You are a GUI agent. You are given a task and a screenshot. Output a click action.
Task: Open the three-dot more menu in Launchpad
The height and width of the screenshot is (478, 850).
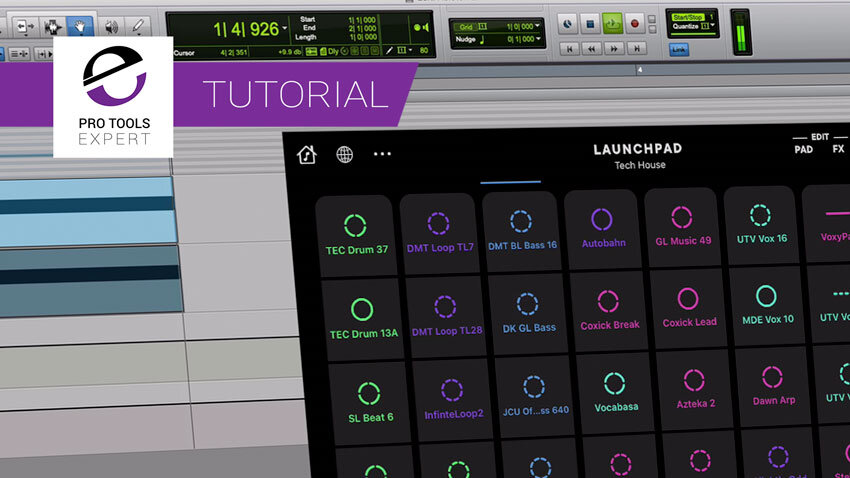click(382, 154)
